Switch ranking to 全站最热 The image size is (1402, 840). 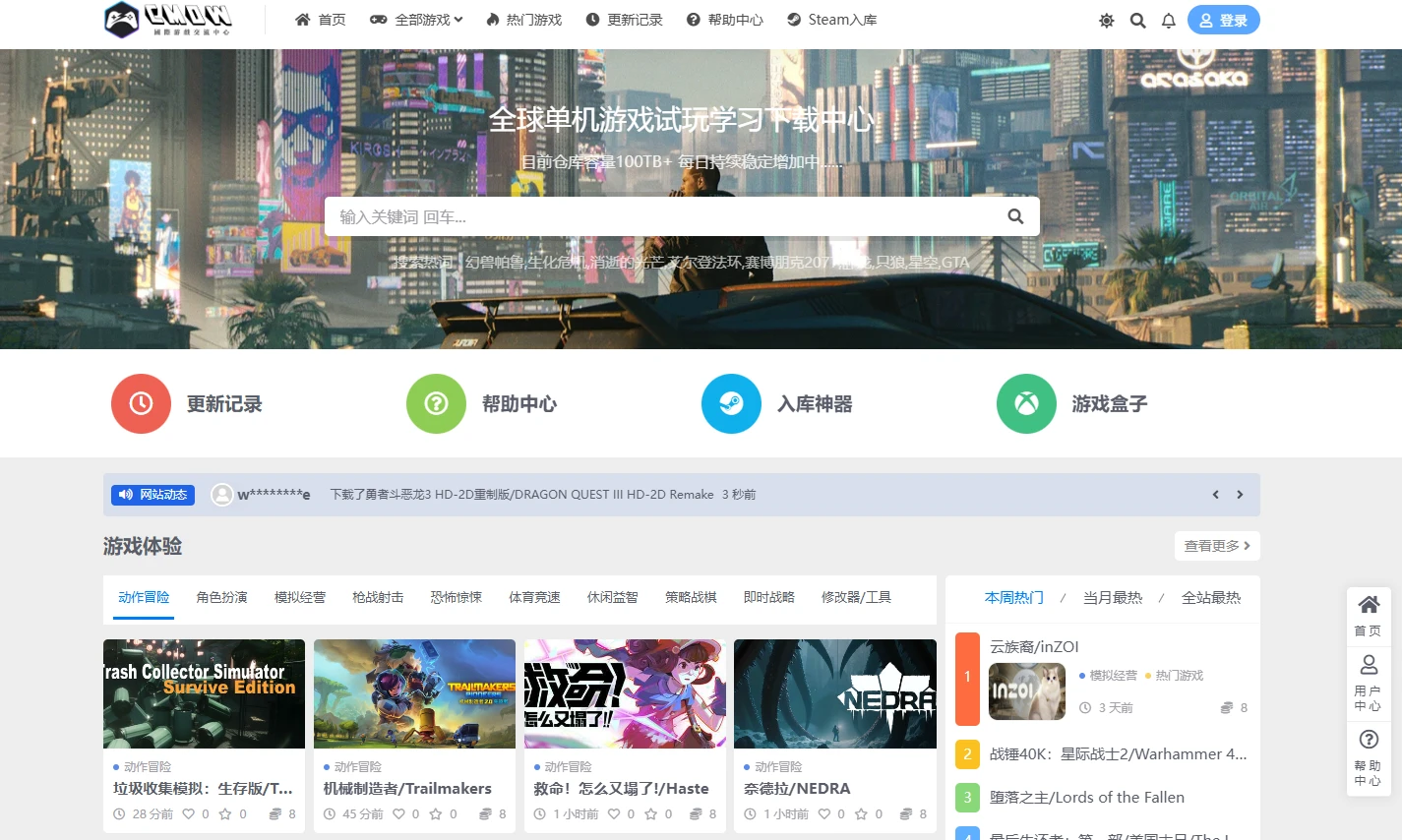coord(1211,597)
